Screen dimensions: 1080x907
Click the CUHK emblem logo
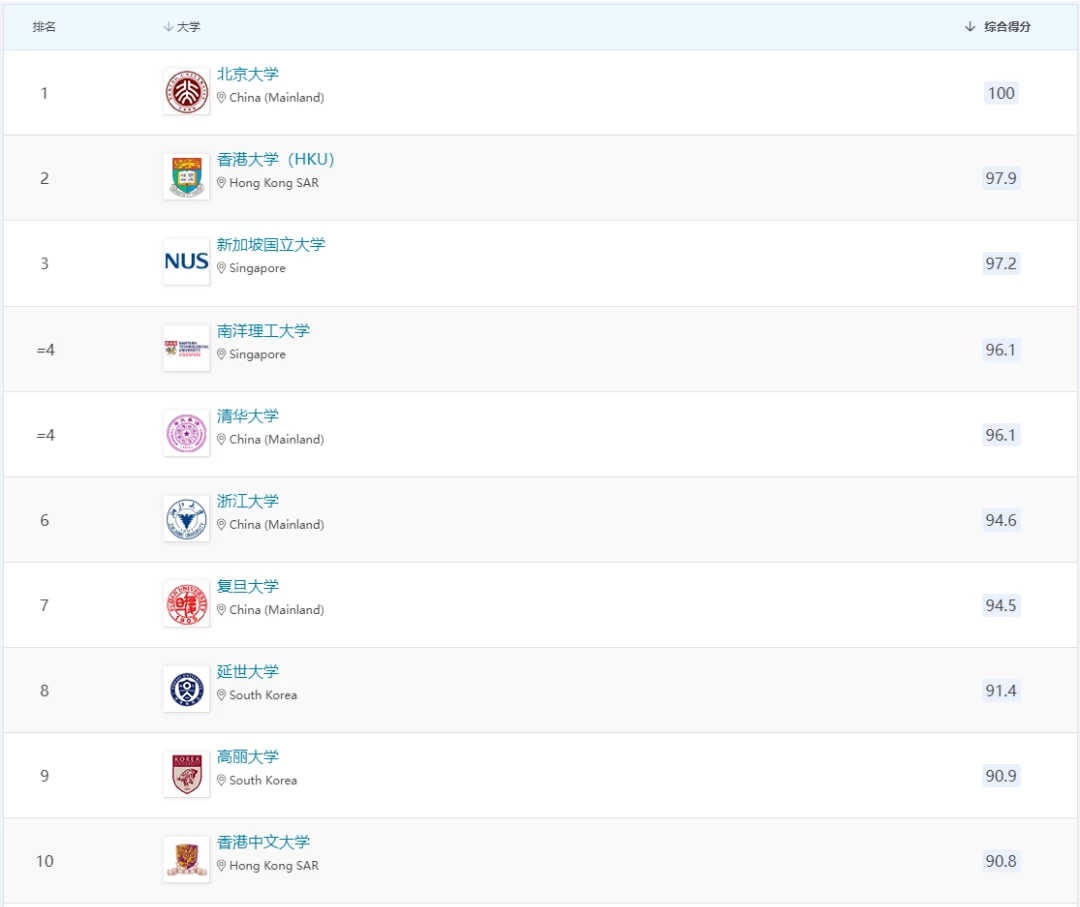tap(186, 859)
